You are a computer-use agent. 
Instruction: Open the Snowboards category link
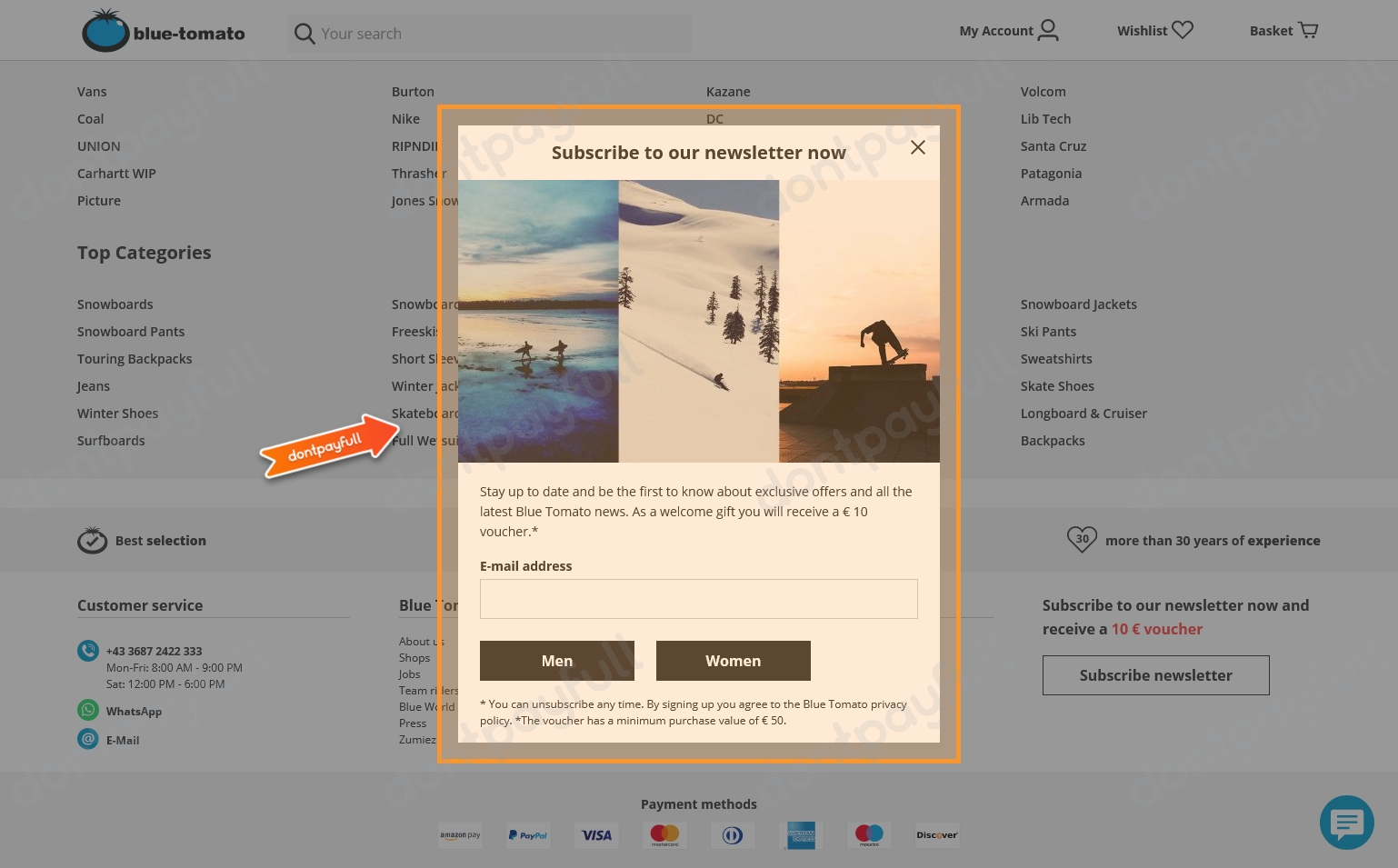(x=115, y=304)
